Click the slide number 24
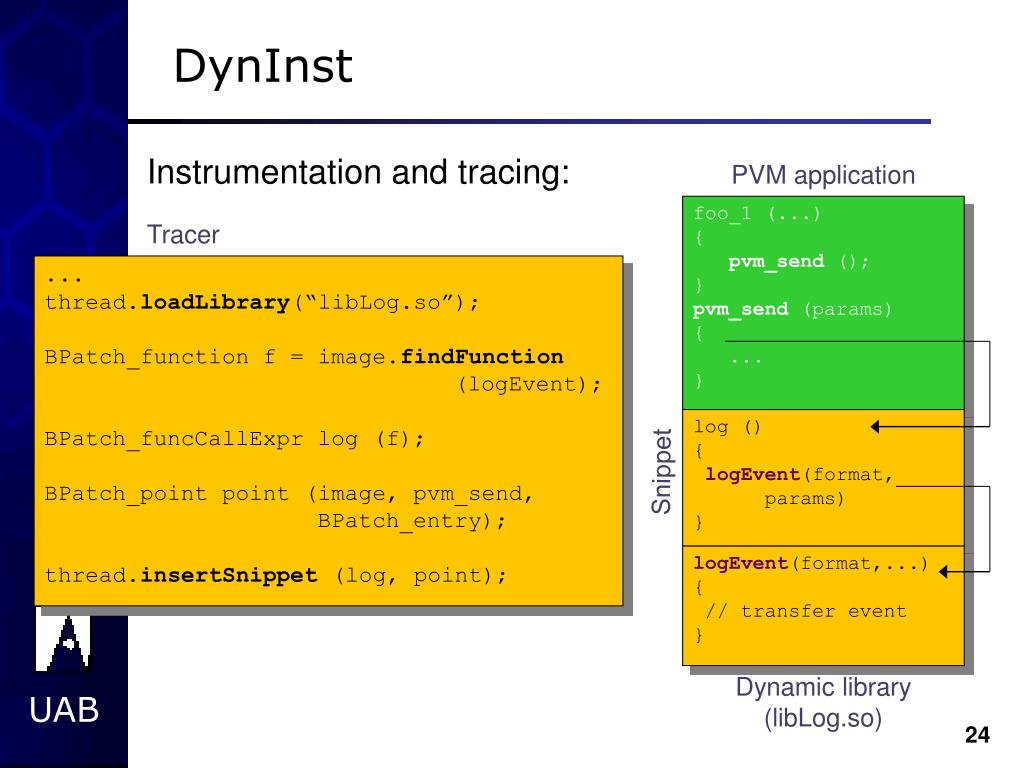 point(977,735)
